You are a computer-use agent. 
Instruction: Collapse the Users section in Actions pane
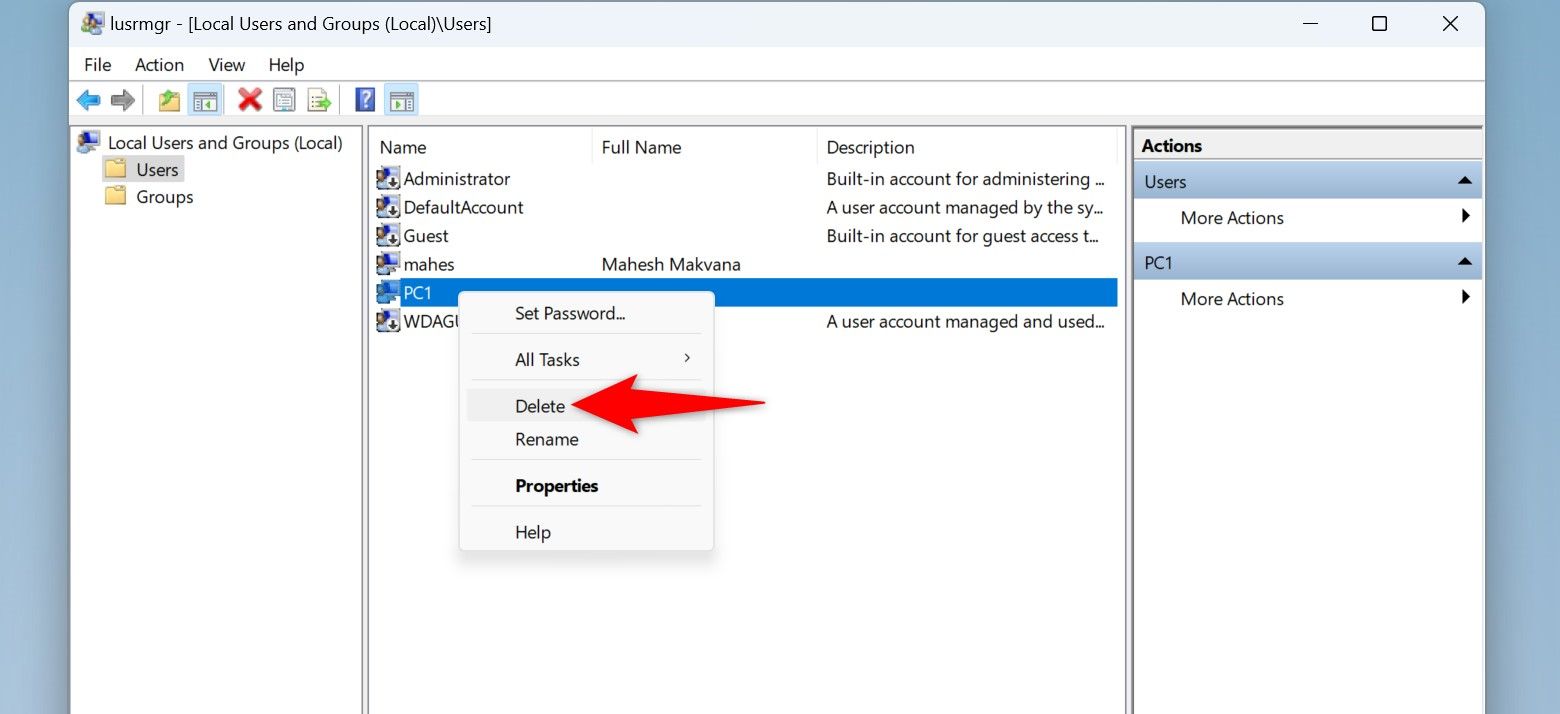click(x=1464, y=181)
